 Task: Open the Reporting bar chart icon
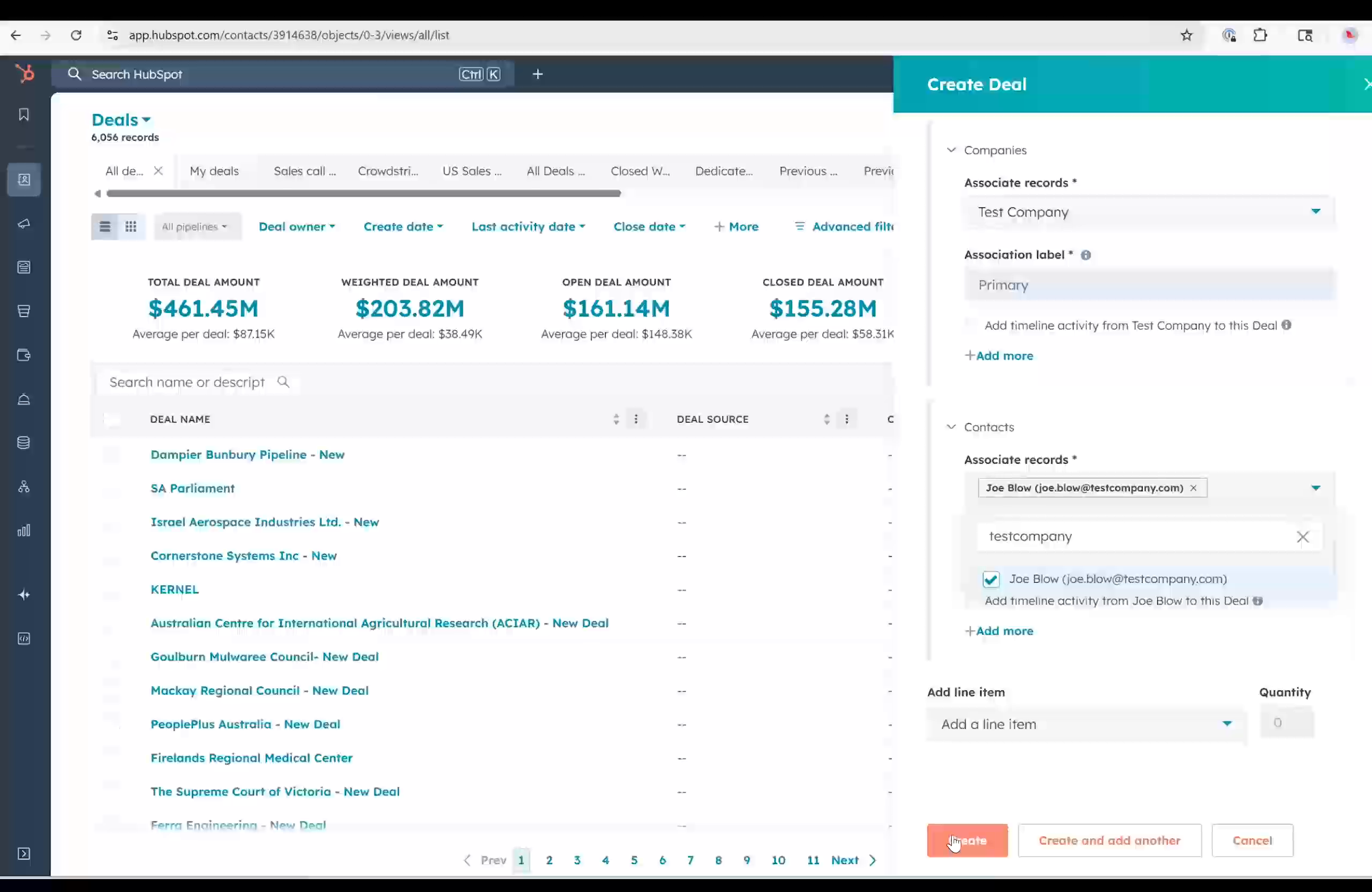click(24, 530)
